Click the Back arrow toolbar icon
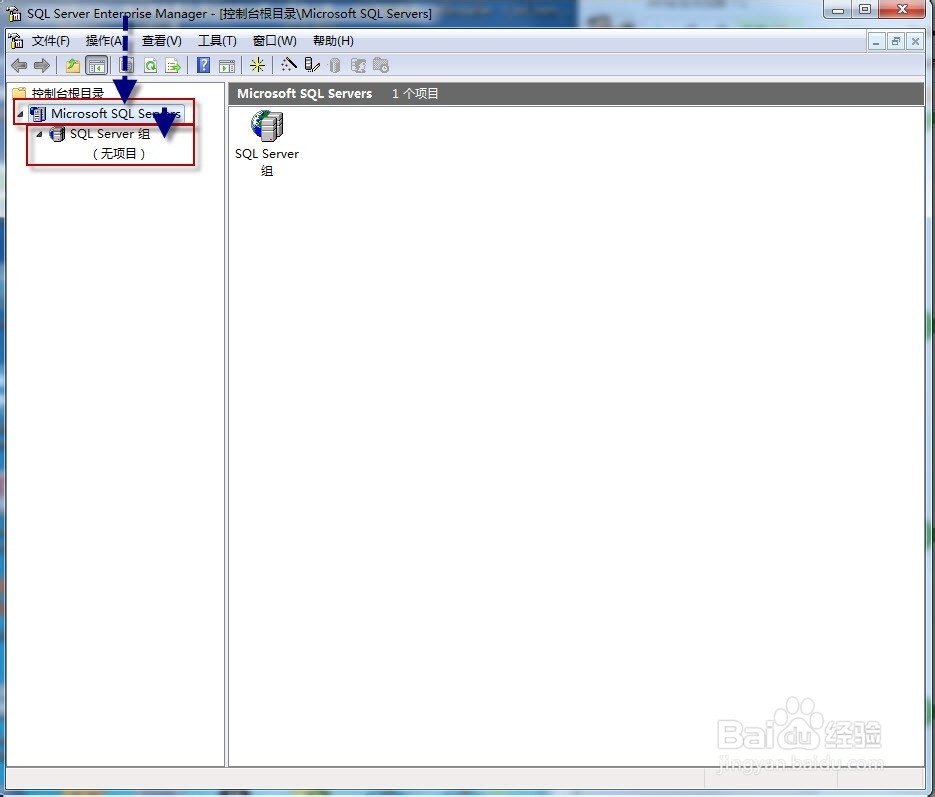The width and height of the screenshot is (935, 797). coord(19,66)
